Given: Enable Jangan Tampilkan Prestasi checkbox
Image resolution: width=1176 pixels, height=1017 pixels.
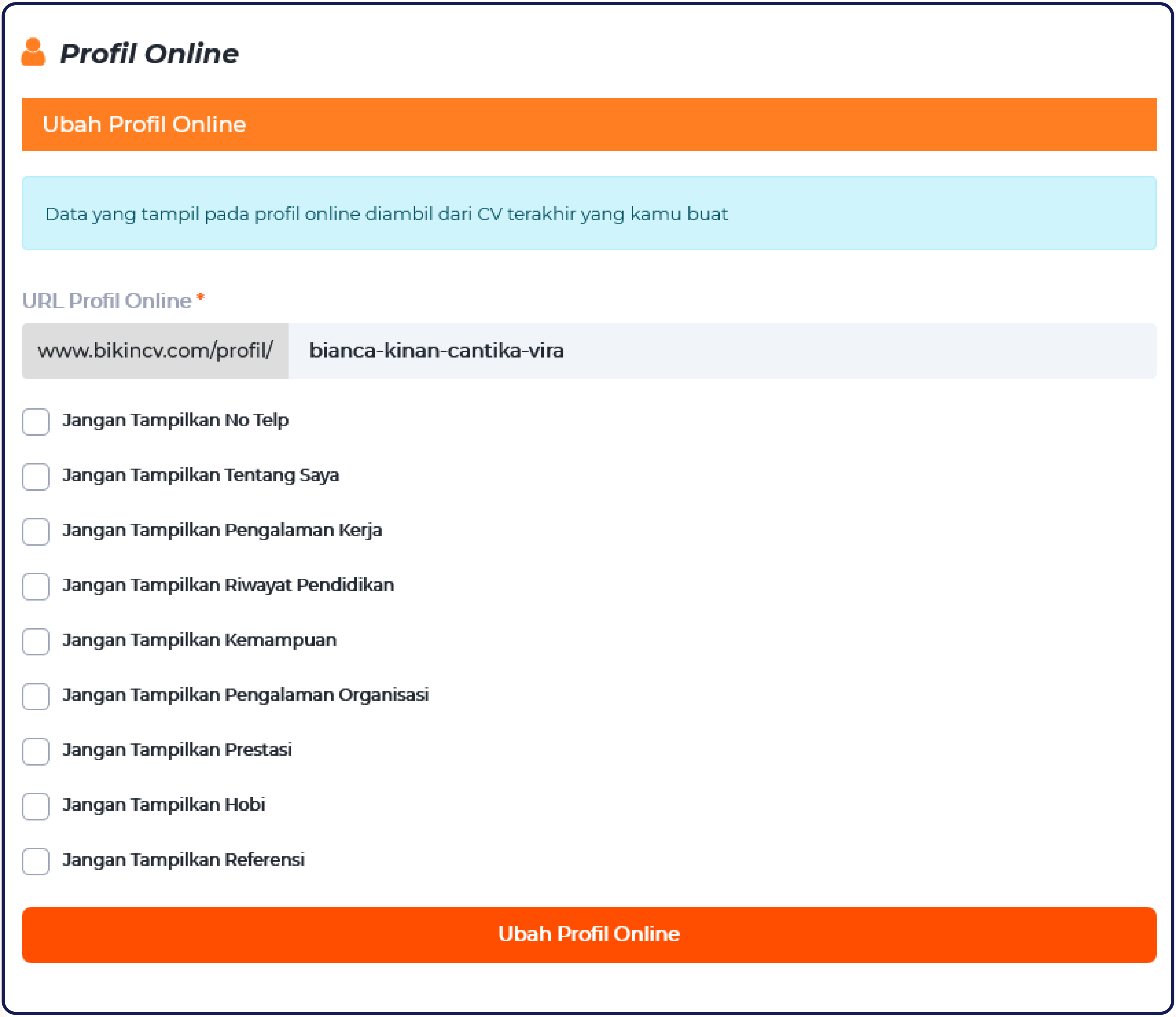Looking at the screenshot, I should pyautogui.click(x=36, y=752).
